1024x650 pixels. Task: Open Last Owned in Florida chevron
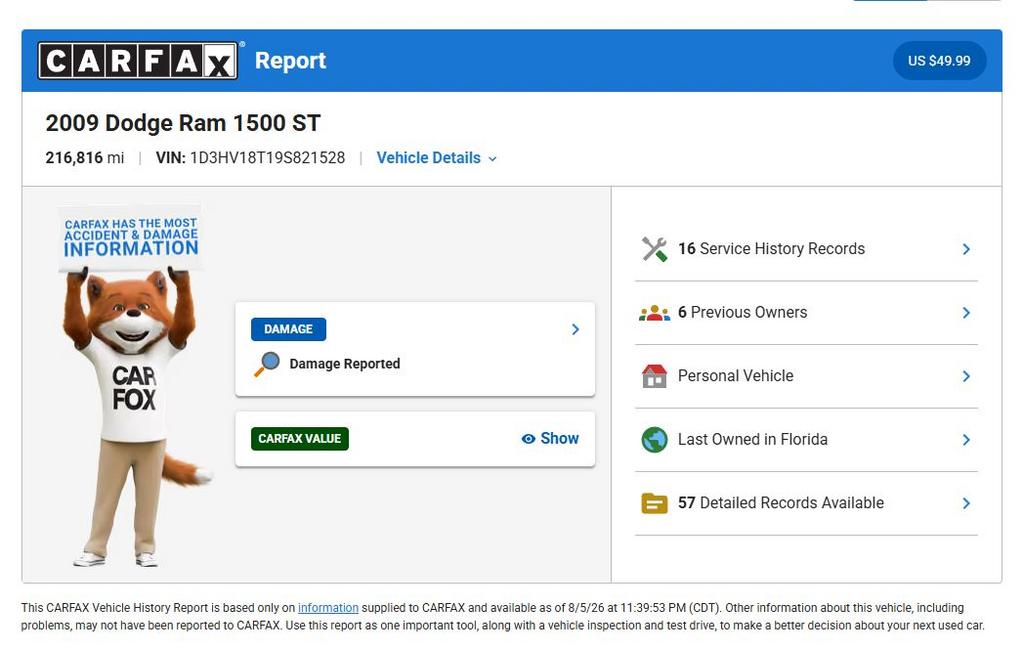point(966,440)
